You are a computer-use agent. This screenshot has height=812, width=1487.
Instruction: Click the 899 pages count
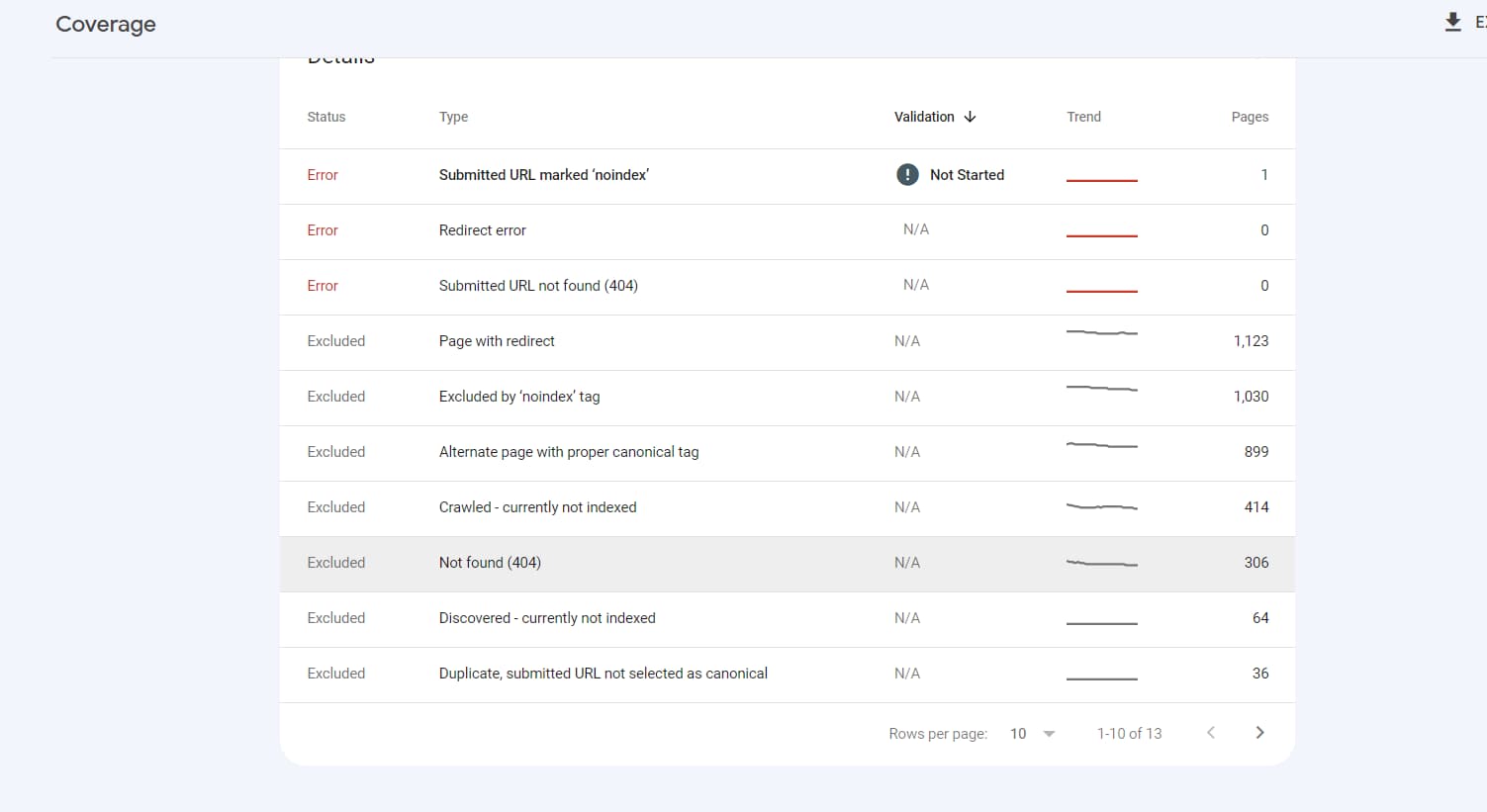(x=1256, y=452)
